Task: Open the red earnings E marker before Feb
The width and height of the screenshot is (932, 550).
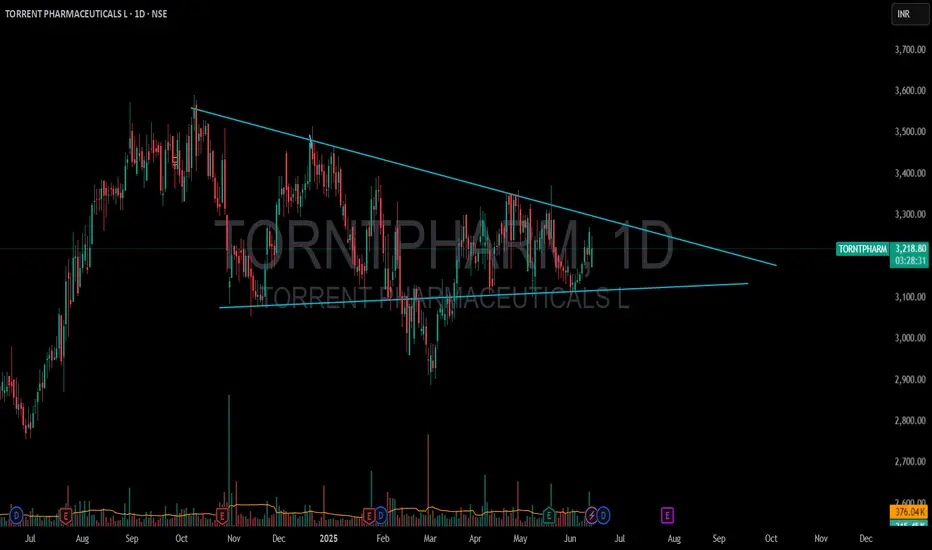Action: (x=369, y=516)
